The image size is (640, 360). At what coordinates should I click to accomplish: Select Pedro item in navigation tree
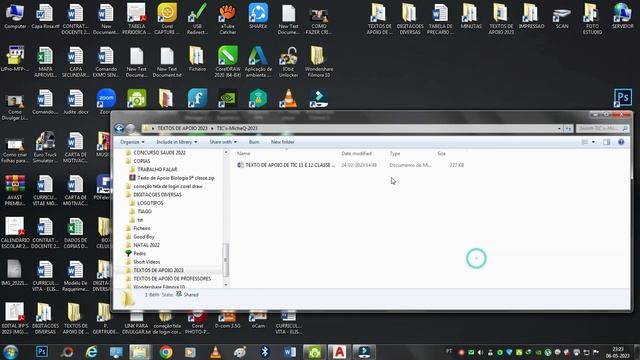point(139,253)
